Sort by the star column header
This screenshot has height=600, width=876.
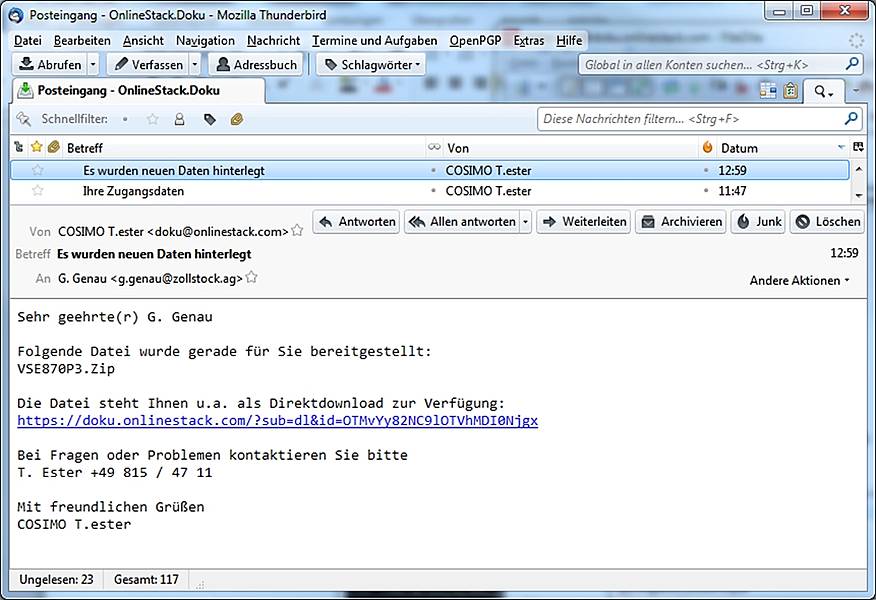[x=37, y=147]
